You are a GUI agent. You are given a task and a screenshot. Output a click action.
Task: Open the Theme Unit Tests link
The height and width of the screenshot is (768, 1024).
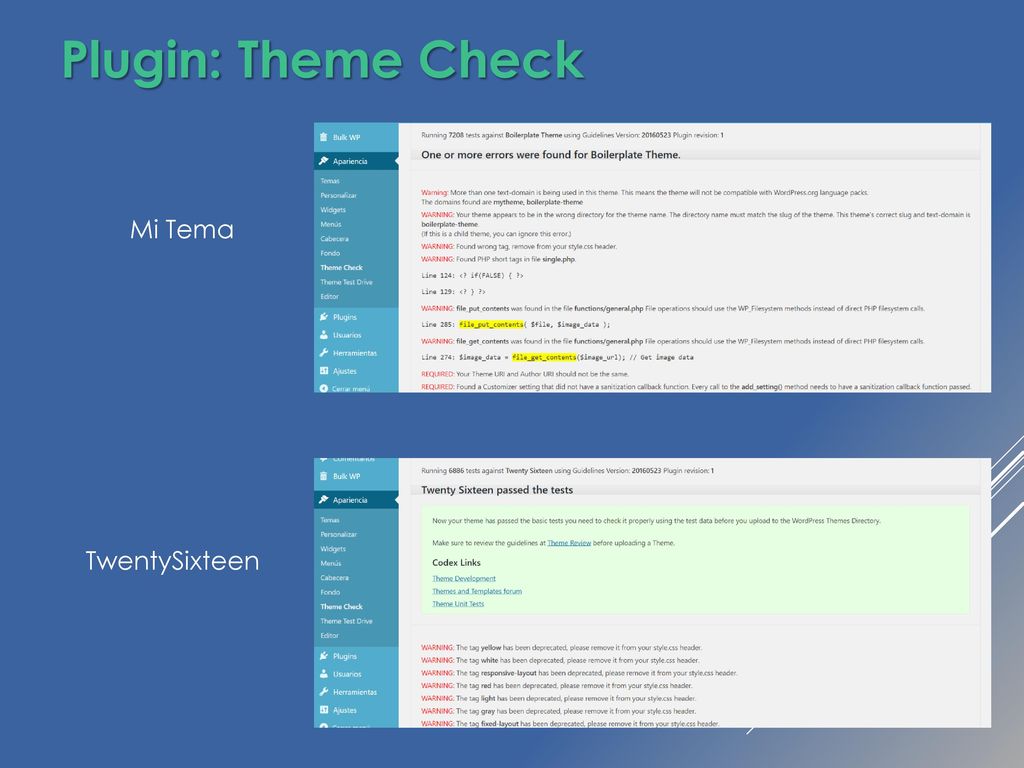tap(458, 603)
